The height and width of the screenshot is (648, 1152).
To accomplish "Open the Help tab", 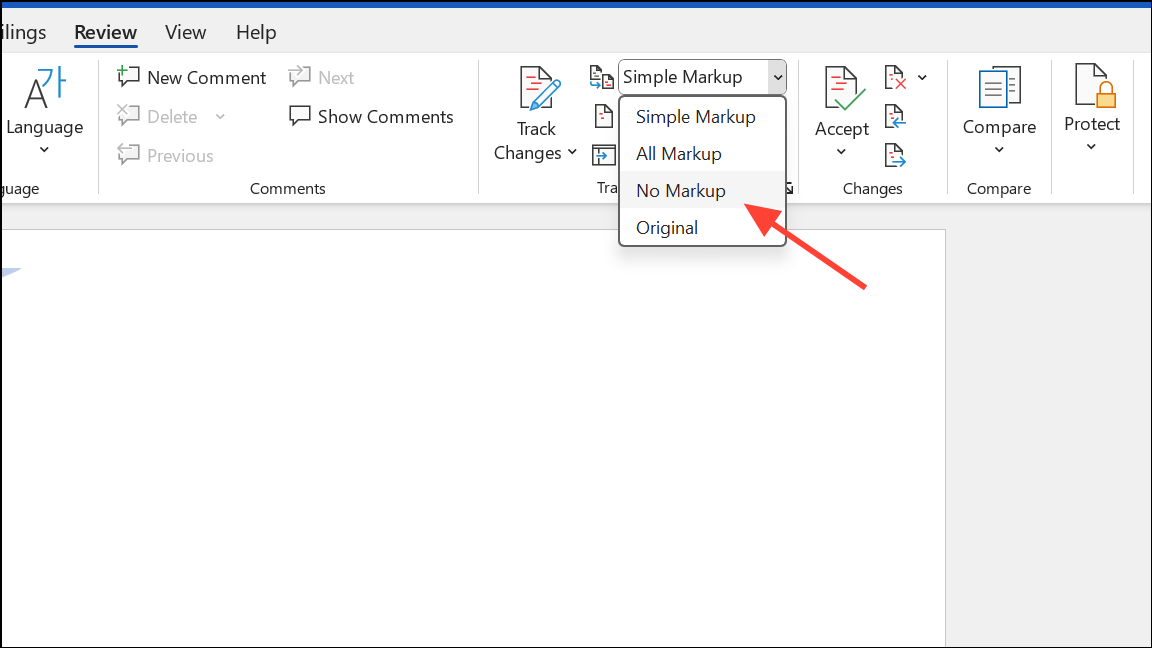I will pyautogui.click(x=255, y=32).
